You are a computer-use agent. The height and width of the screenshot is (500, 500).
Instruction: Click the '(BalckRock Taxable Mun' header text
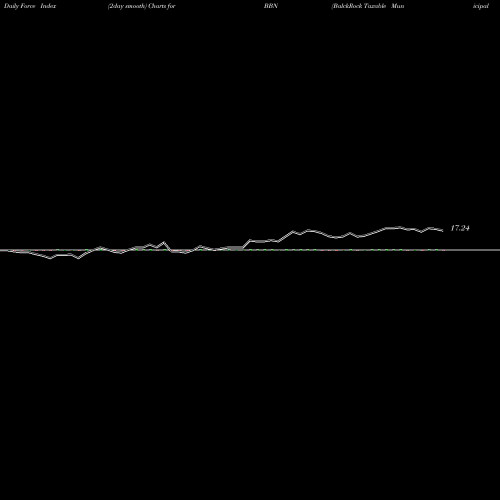click(x=368, y=6)
